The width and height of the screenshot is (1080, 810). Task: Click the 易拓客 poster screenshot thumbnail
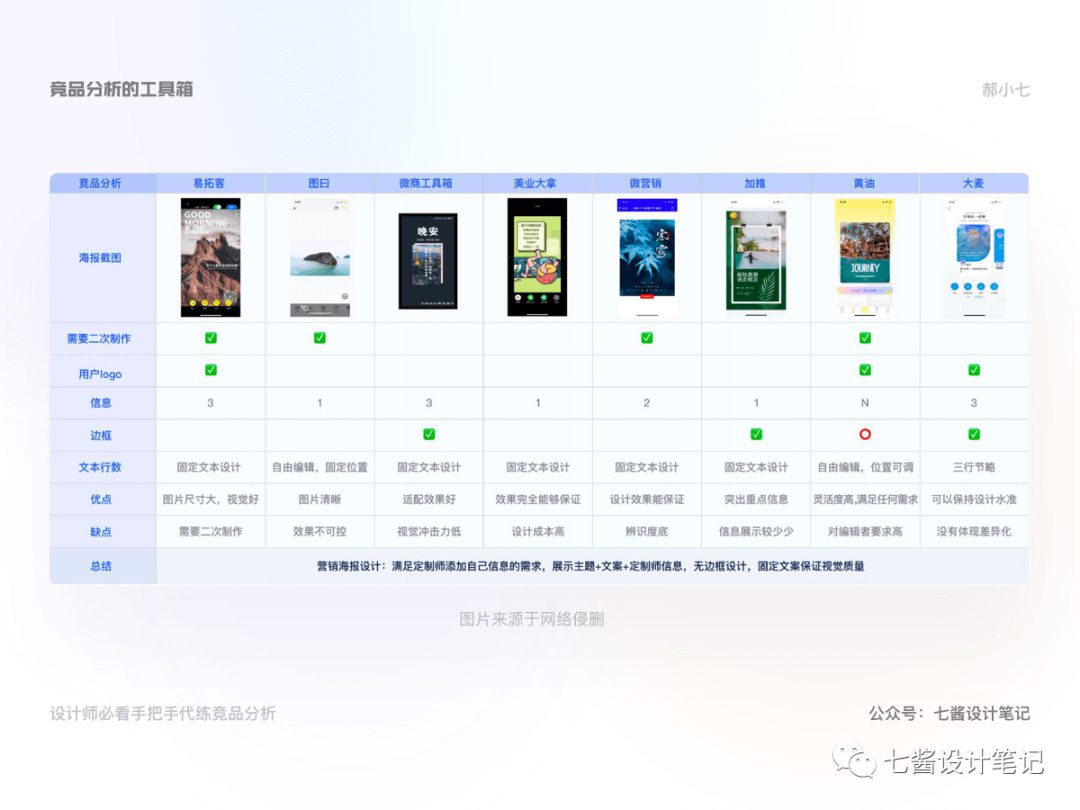(211, 258)
